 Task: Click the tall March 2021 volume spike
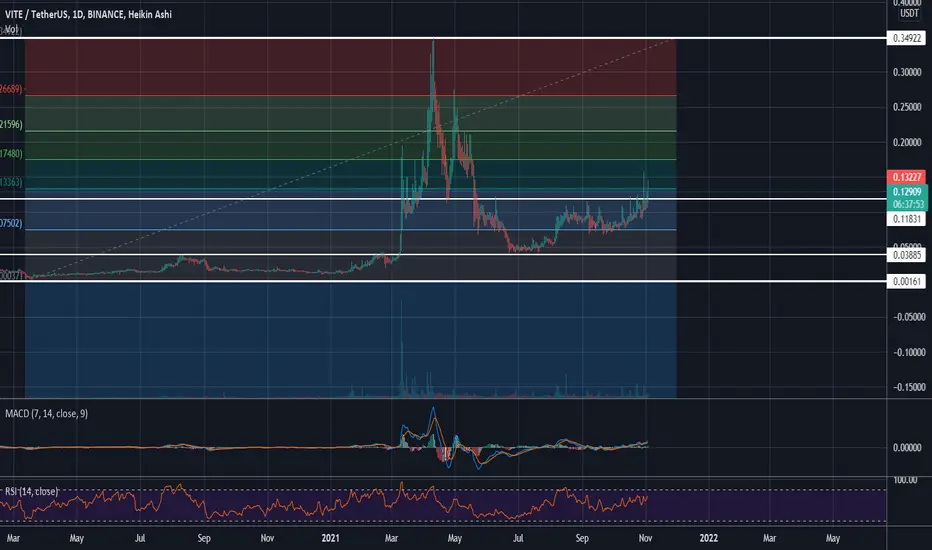pyautogui.click(x=402, y=348)
